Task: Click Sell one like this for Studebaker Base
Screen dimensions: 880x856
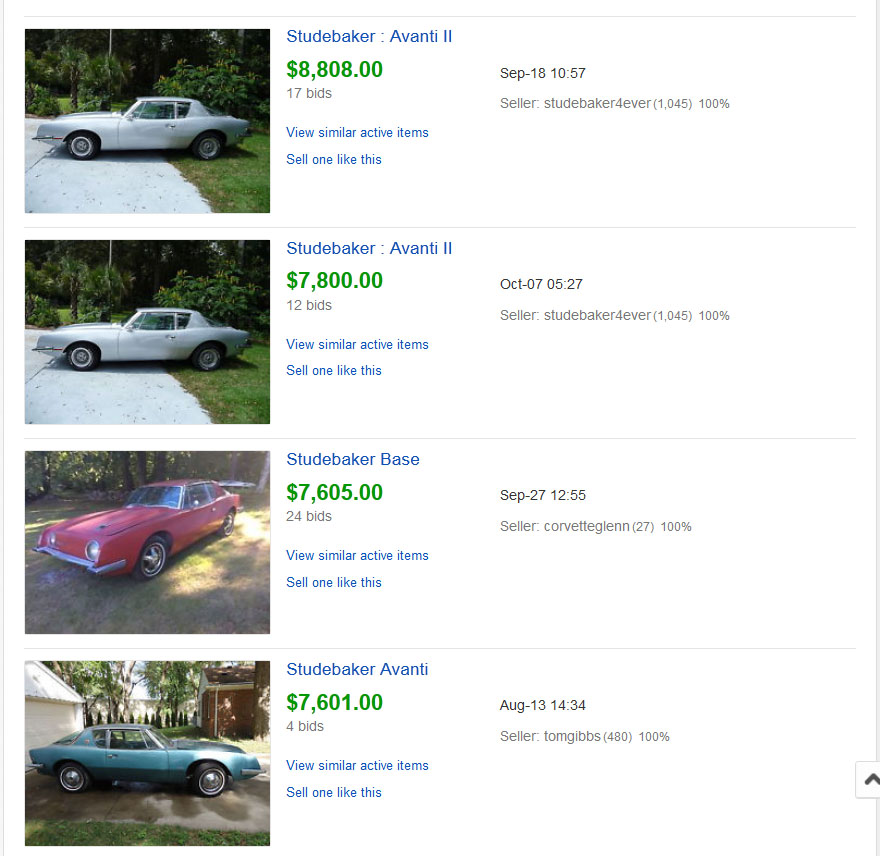Action: [334, 583]
